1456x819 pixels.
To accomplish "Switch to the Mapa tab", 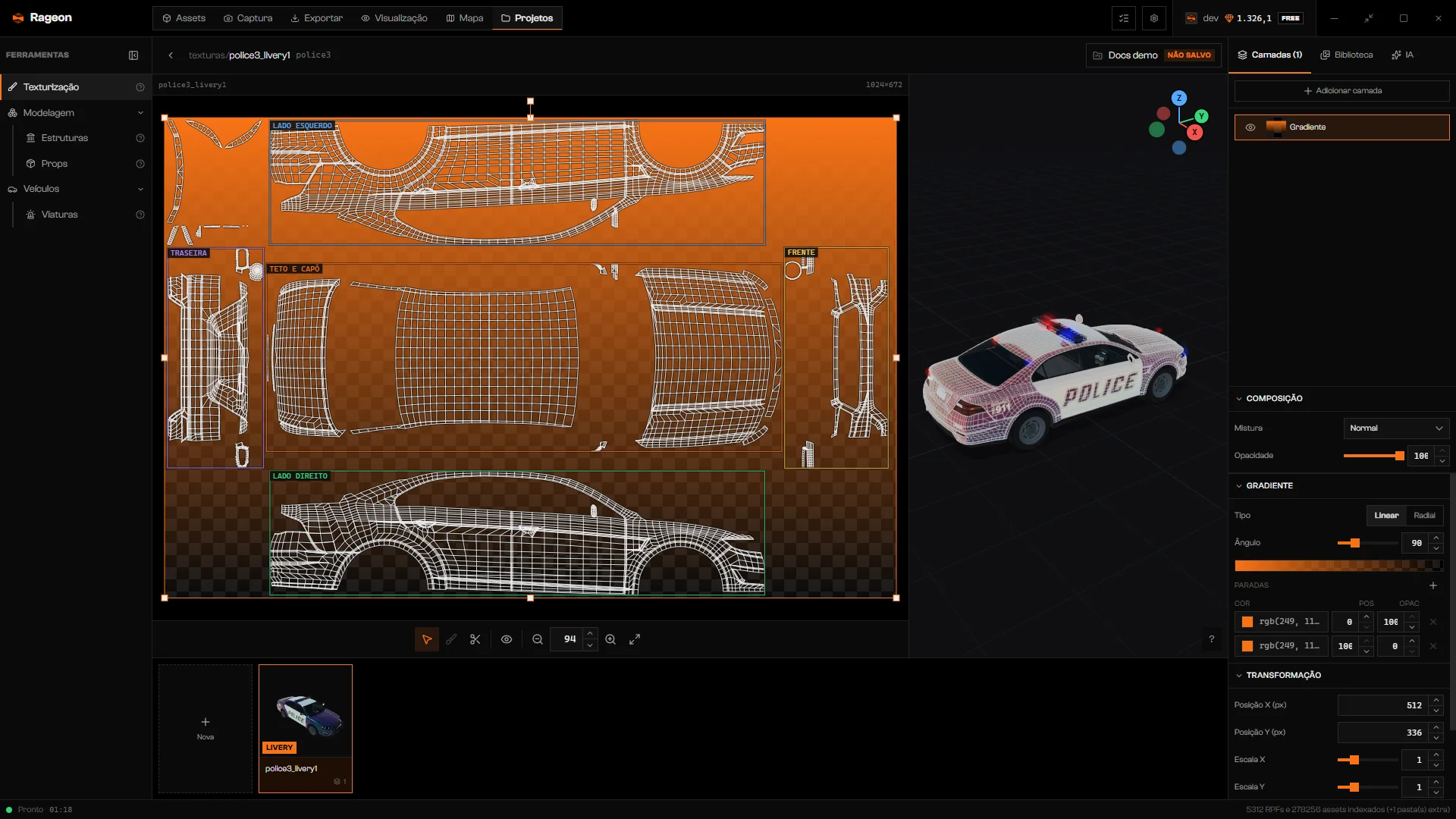I will tap(465, 18).
